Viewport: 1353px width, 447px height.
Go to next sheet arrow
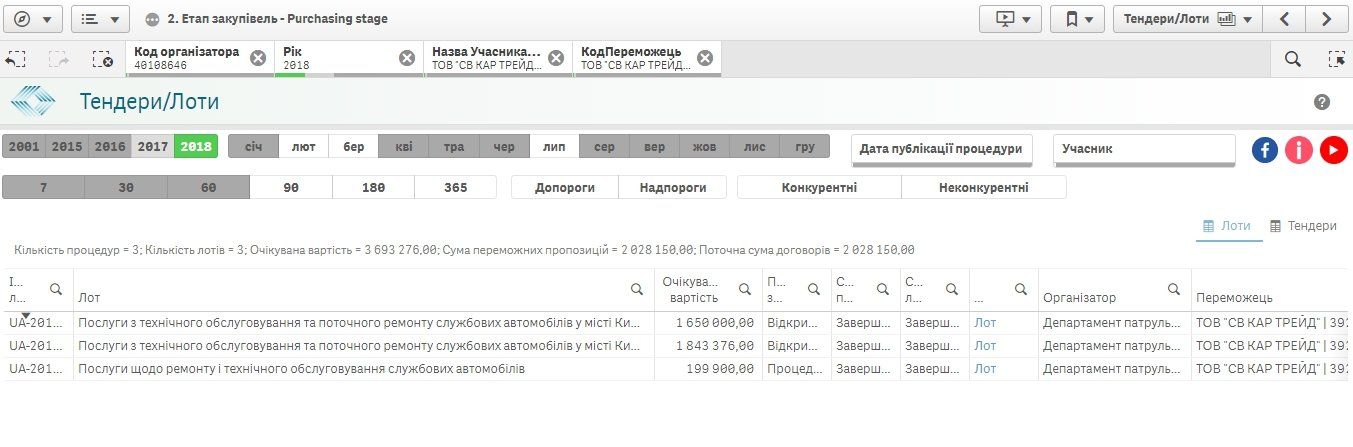pyautogui.click(x=1326, y=19)
